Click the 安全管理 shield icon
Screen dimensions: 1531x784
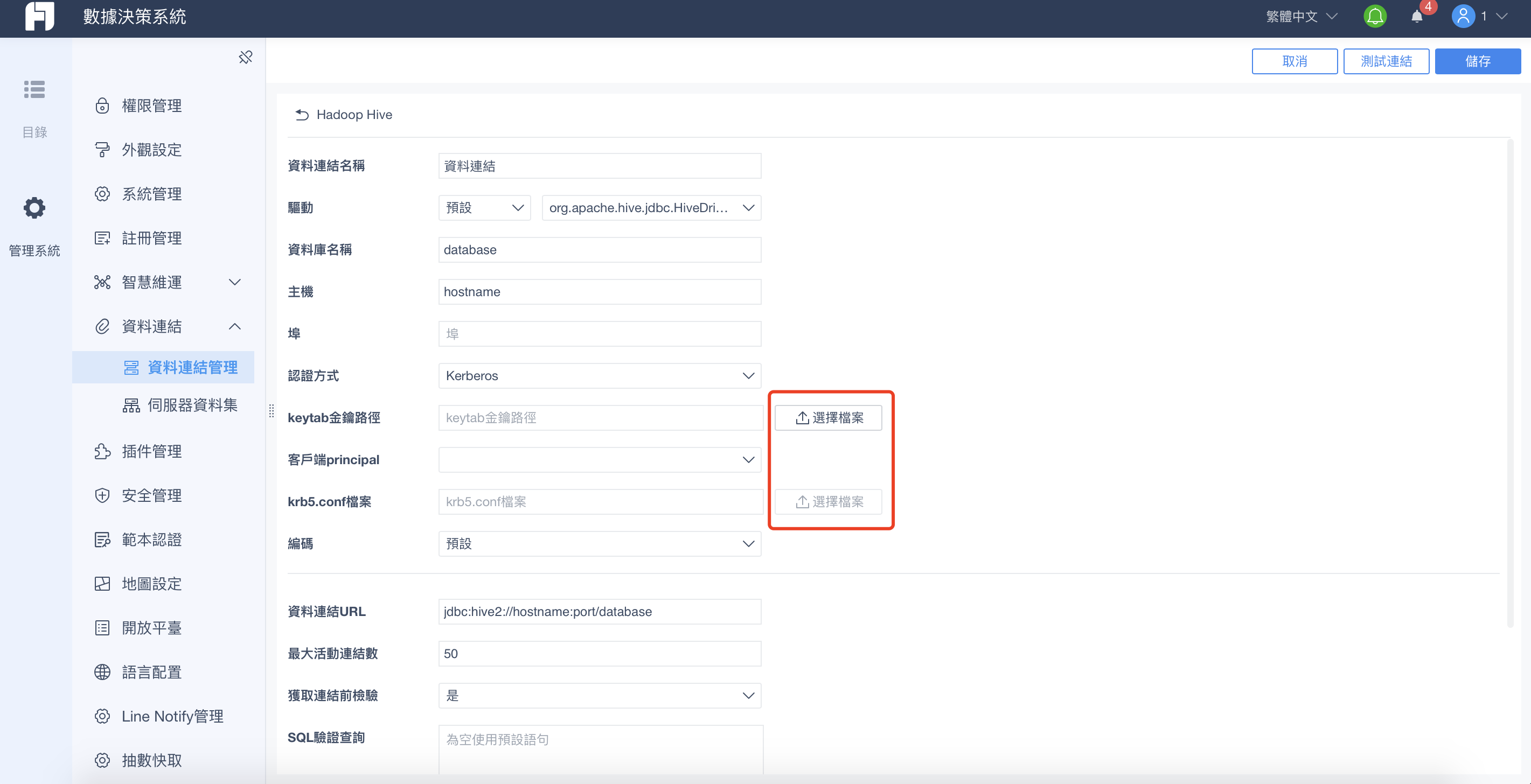[102, 495]
